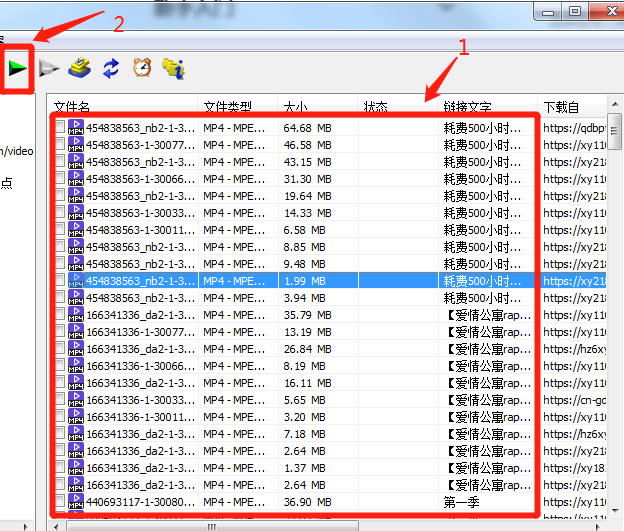Select file name 166341336-1-30077...

coord(141,332)
